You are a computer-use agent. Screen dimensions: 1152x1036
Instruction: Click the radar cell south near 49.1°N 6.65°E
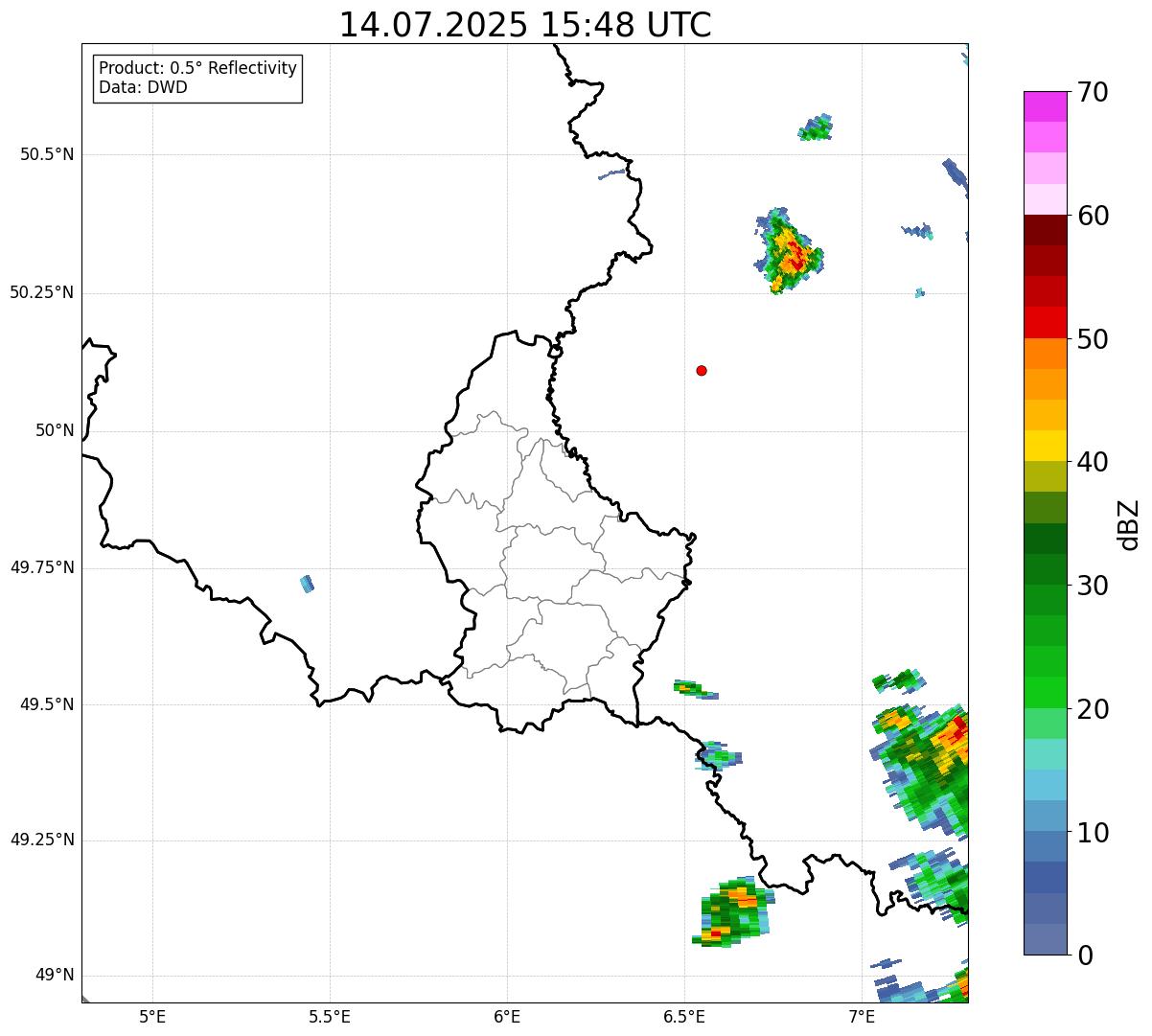(733, 911)
